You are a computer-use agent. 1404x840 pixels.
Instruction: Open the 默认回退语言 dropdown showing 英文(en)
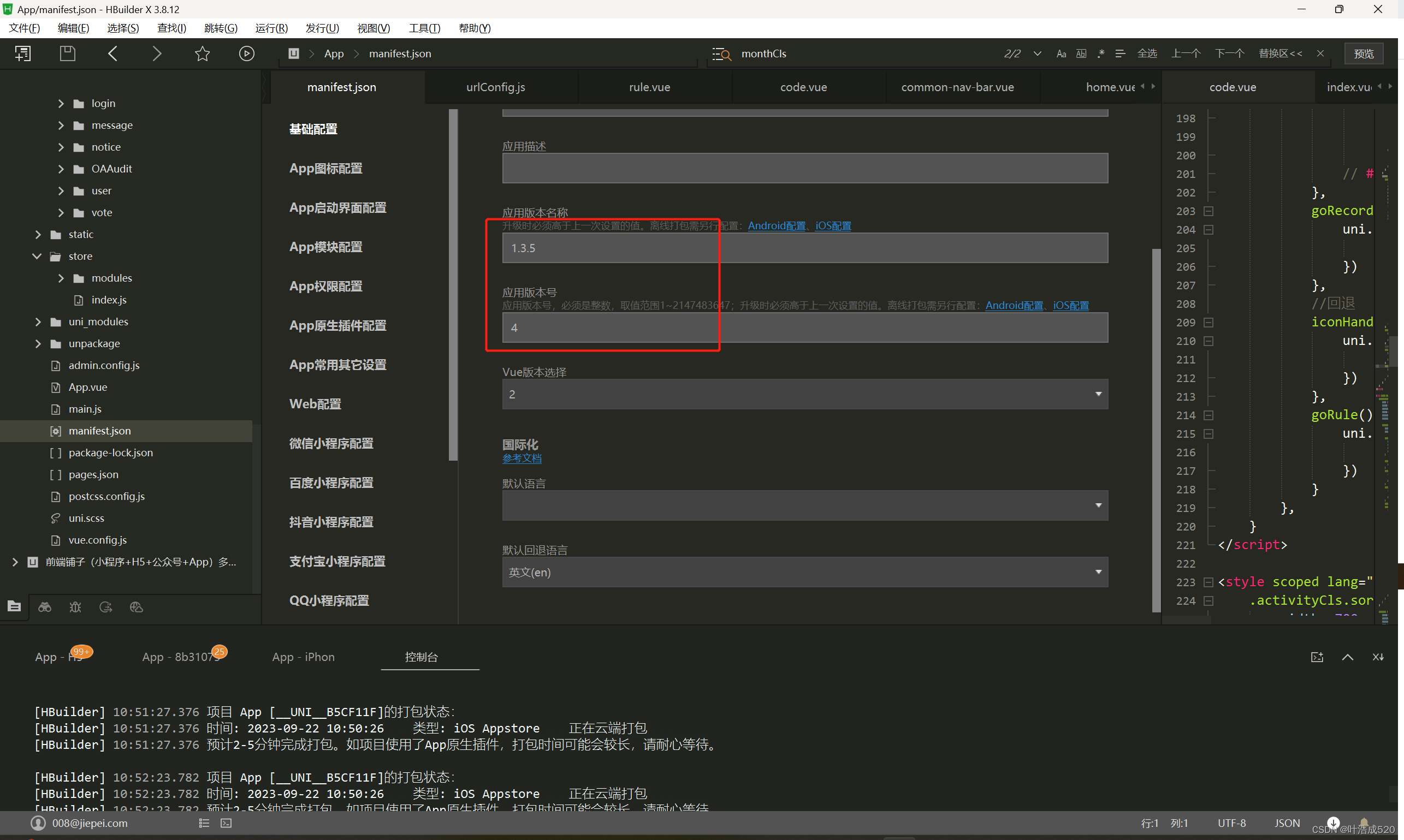[805, 572]
